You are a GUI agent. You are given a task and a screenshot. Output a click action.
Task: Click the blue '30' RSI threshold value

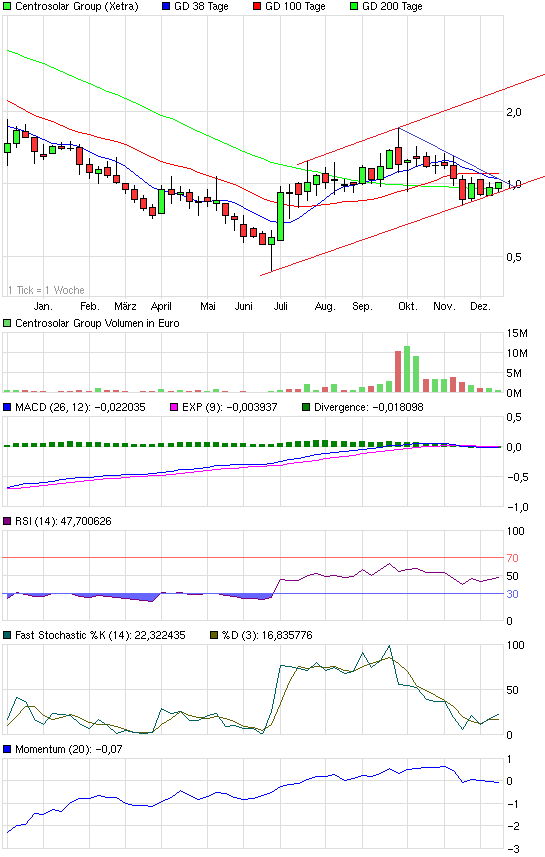[x=512, y=594]
